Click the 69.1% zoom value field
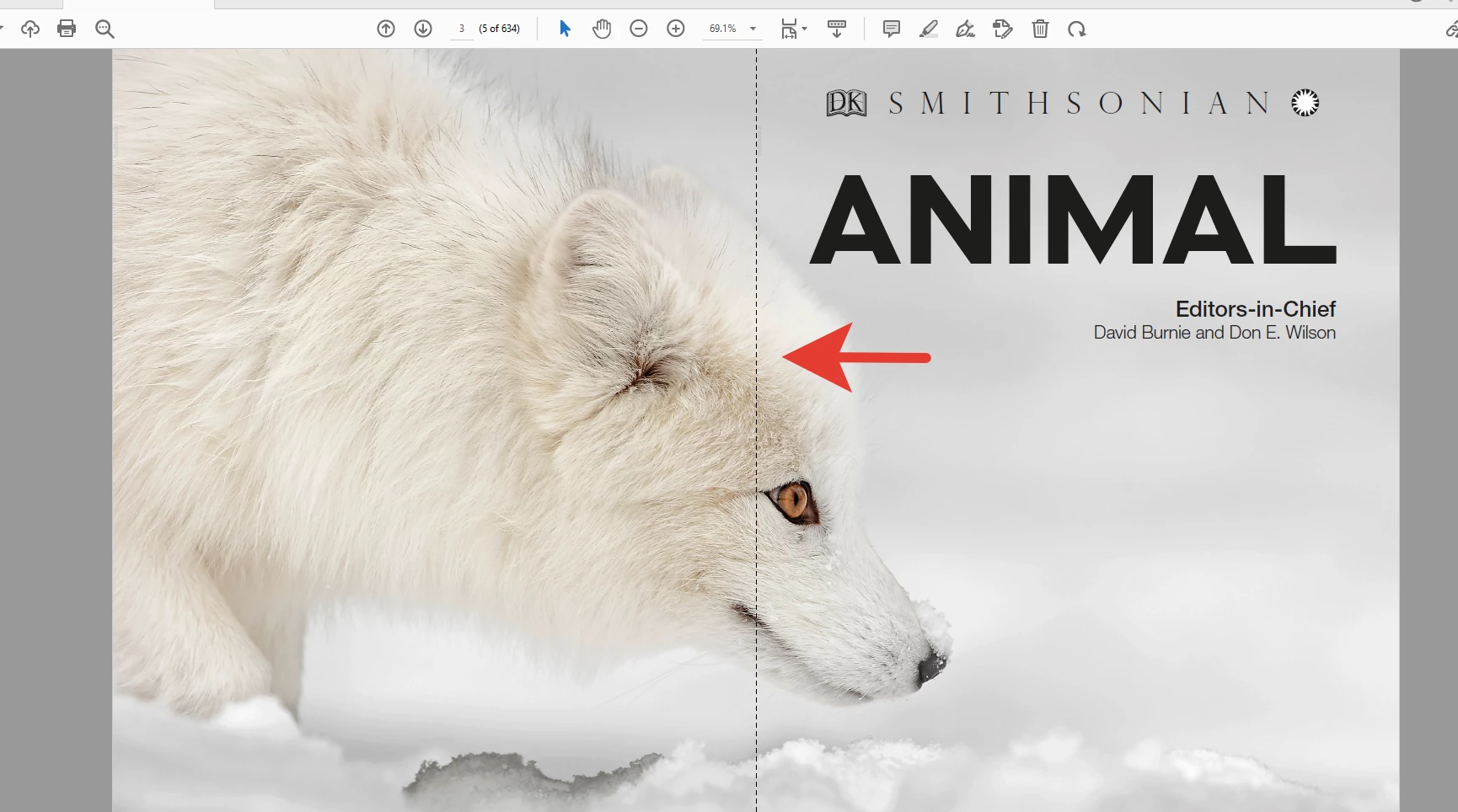The height and width of the screenshot is (812, 1458). [723, 29]
